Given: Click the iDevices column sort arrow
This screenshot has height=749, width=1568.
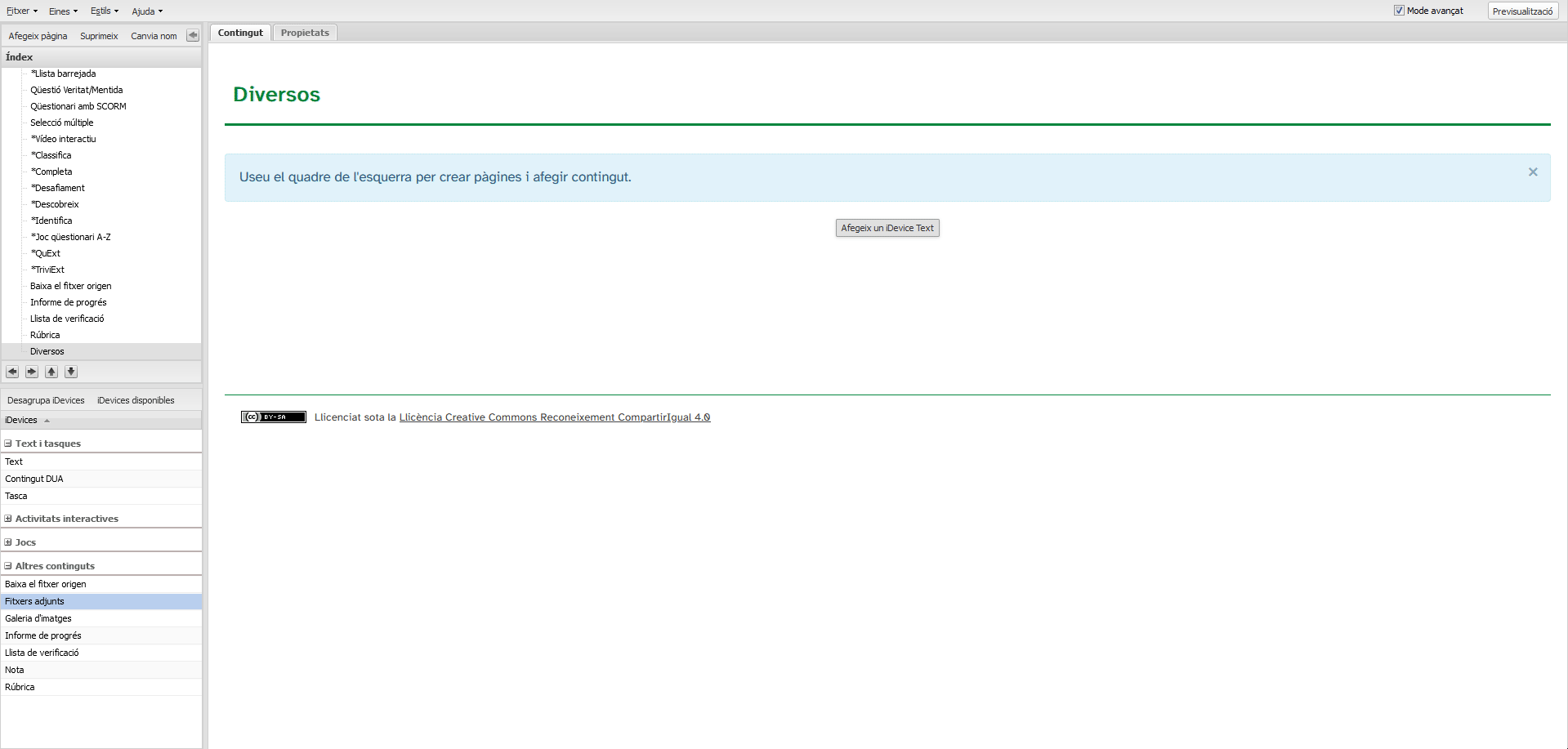Looking at the screenshot, I should 47,421.
